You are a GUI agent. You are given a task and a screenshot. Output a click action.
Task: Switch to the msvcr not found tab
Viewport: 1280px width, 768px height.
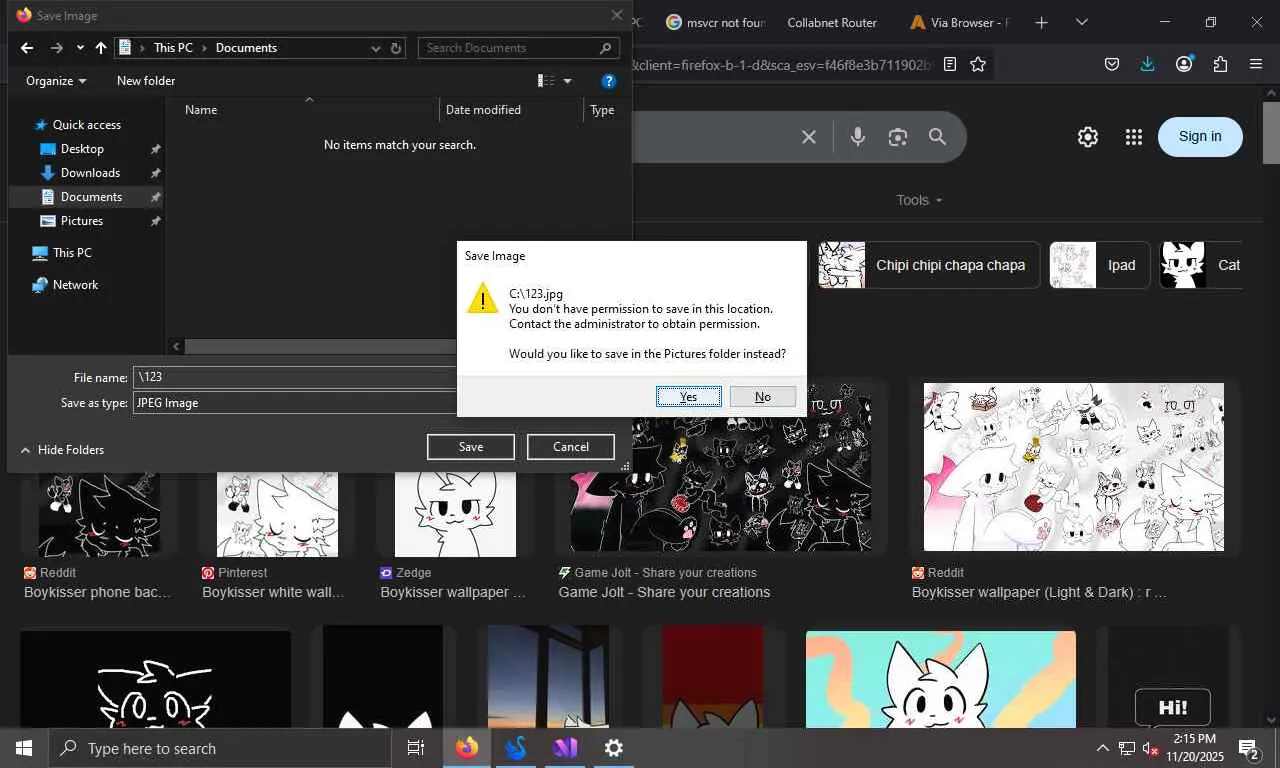click(x=716, y=22)
